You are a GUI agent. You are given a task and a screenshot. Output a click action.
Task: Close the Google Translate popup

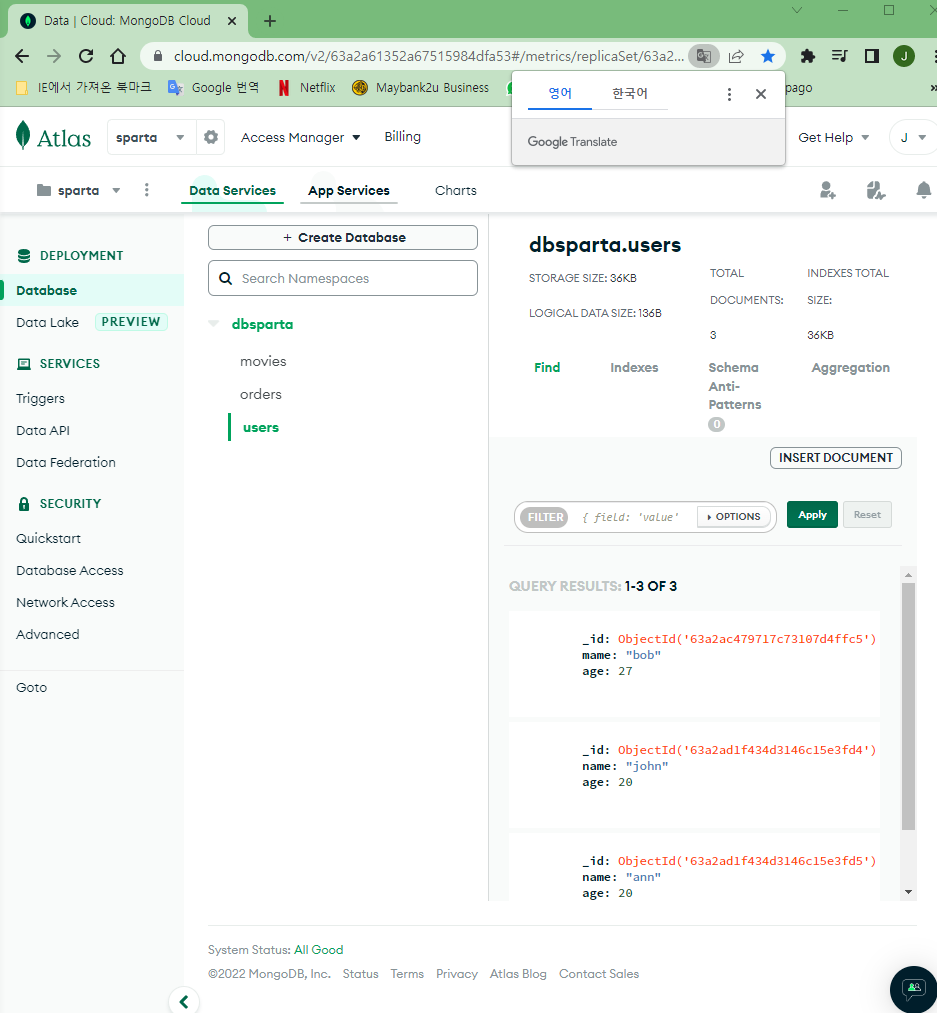click(761, 94)
